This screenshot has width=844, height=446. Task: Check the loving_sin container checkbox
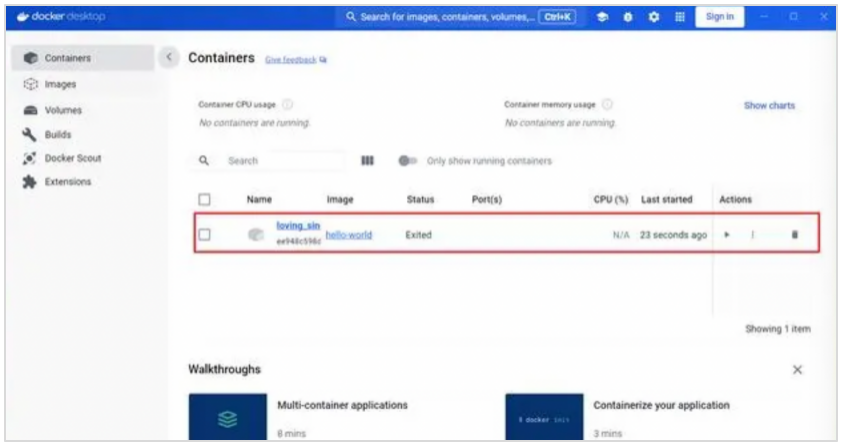pyautogui.click(x=205, y=235)
